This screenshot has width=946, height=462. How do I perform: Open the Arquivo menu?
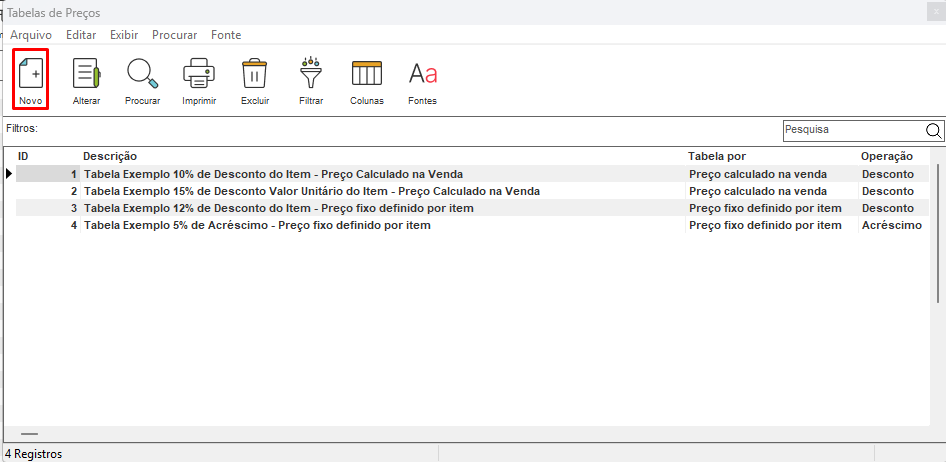30,35
